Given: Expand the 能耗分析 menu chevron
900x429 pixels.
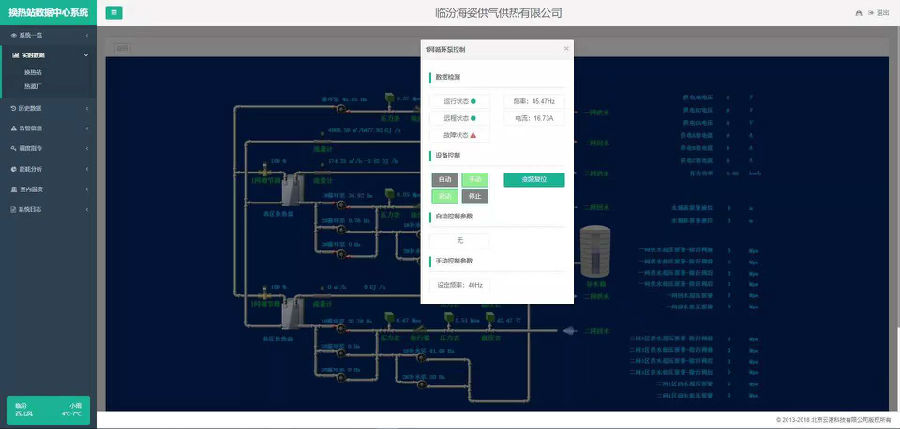Looking at the screenshot, I should pyautogui.click(x=87, y=169).
